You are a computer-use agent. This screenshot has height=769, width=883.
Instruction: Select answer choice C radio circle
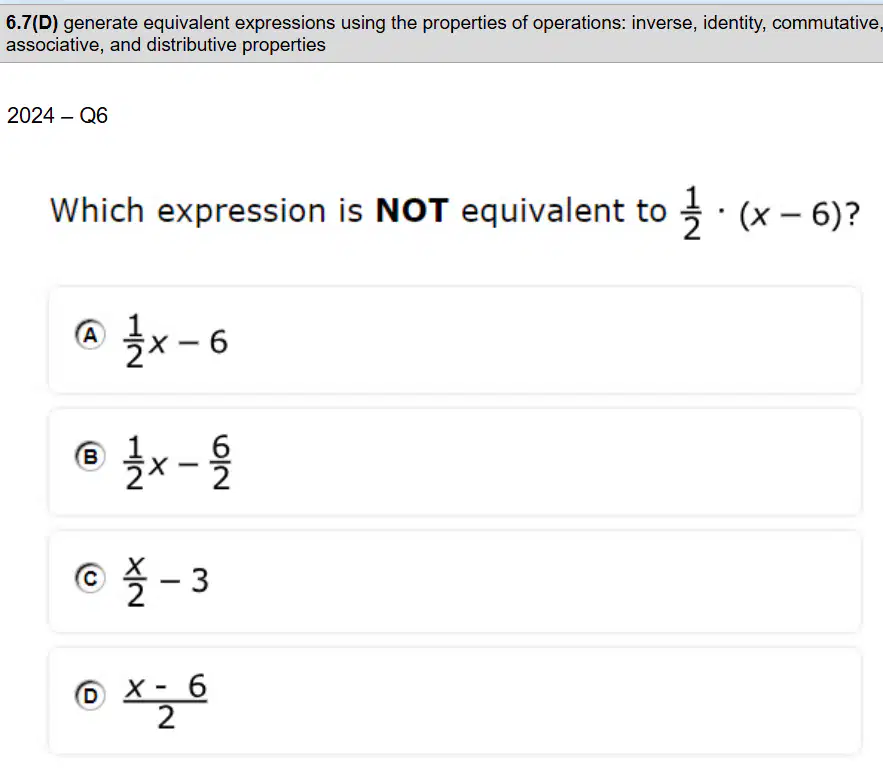(x=90, y=578)
